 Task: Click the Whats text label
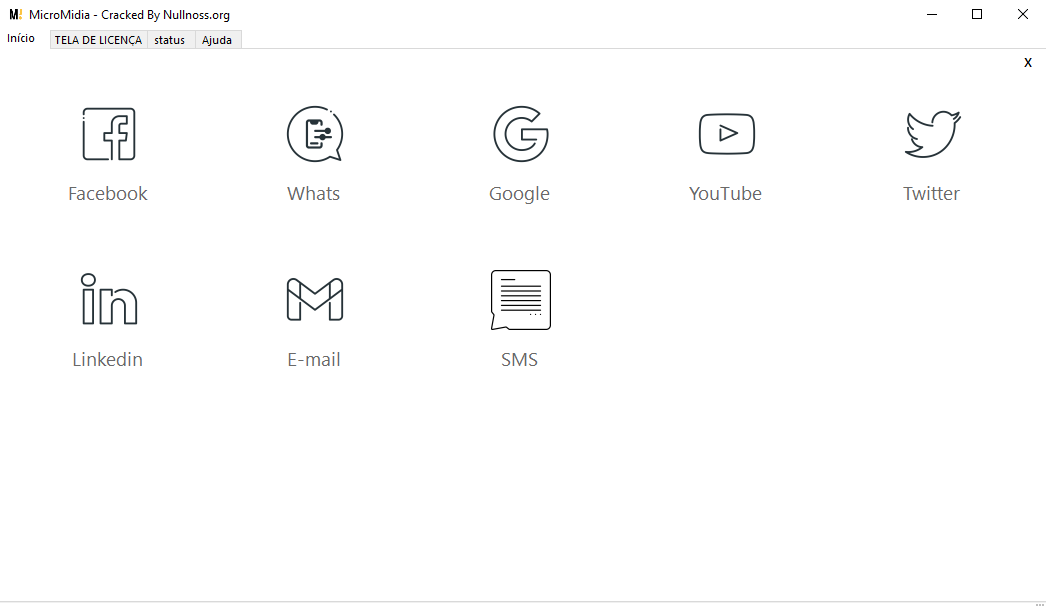click(314, 194)
